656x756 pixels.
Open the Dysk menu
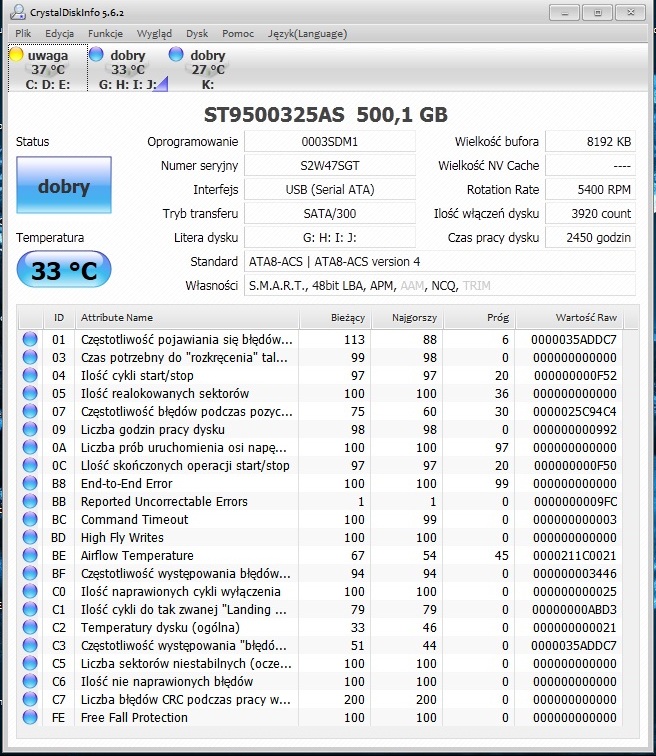tap(197, 34)
